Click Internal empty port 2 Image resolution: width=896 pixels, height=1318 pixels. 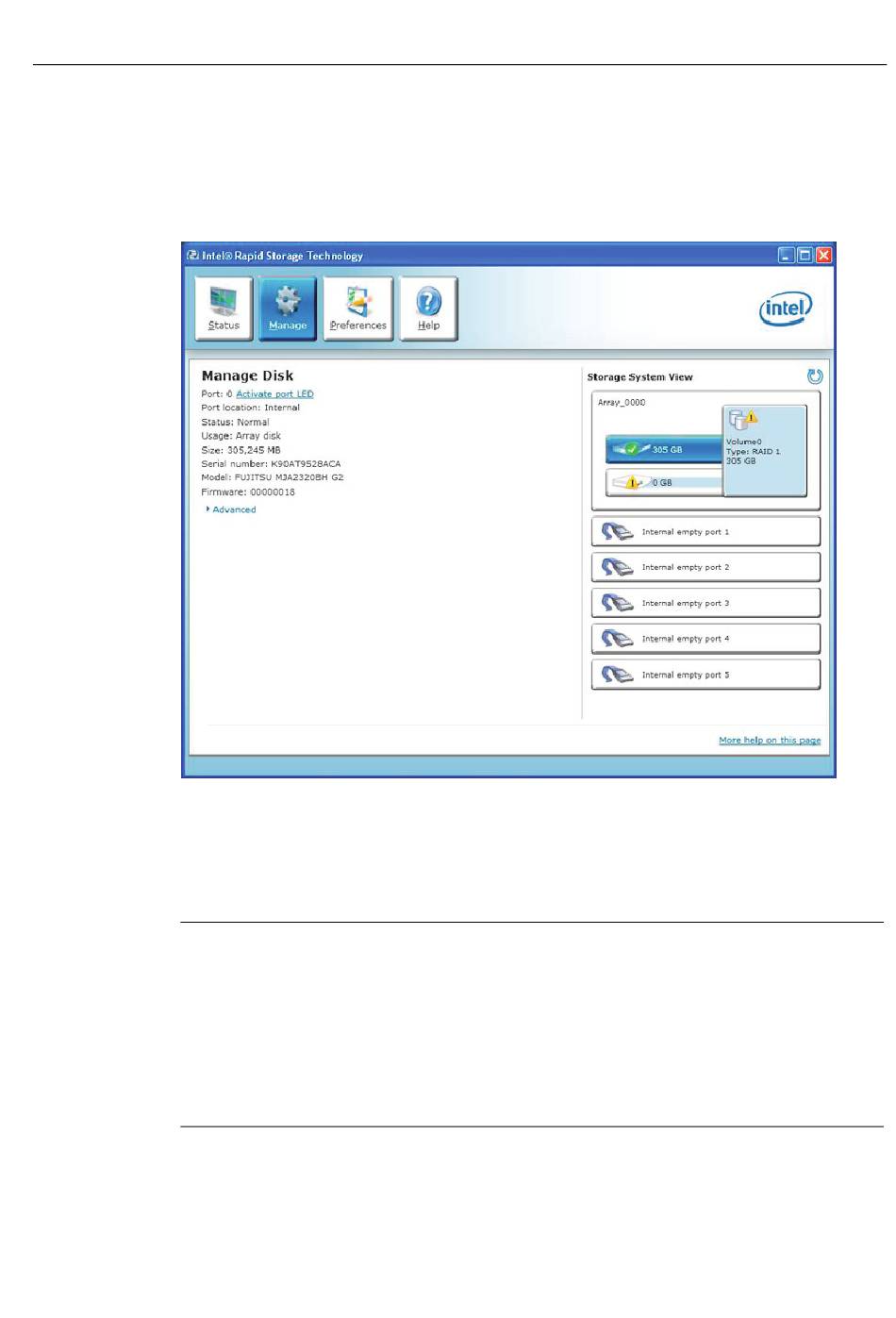(705, 568)
